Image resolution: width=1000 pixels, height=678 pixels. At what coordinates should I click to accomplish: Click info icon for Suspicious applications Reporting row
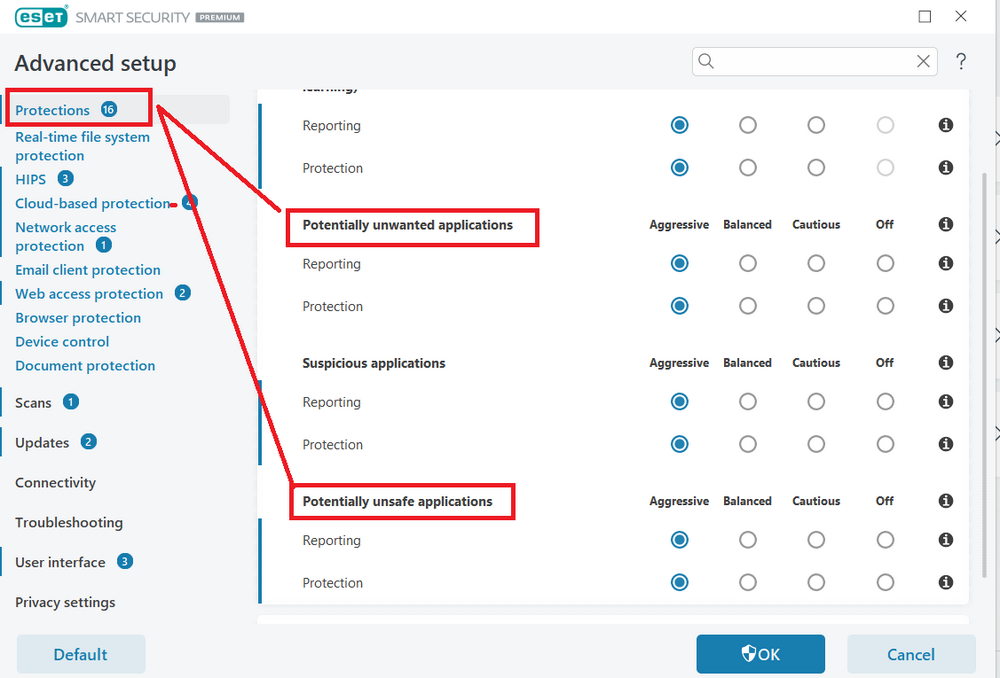click(946, 402)
